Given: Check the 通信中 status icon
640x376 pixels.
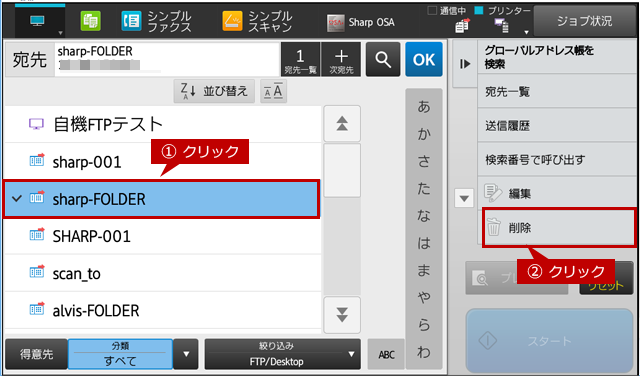Looking at the screenshot, I should pyautogui.click(x=462, y=26).
